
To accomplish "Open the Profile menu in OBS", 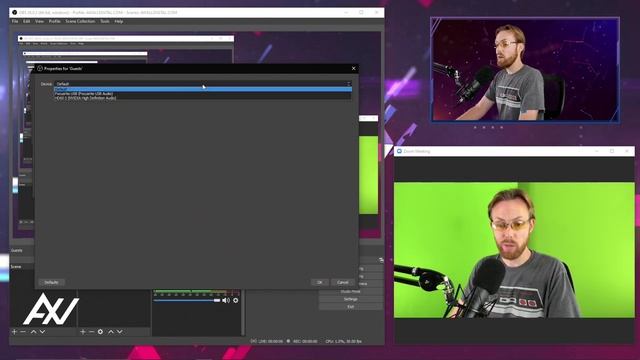I will click(x=55, y=21).
